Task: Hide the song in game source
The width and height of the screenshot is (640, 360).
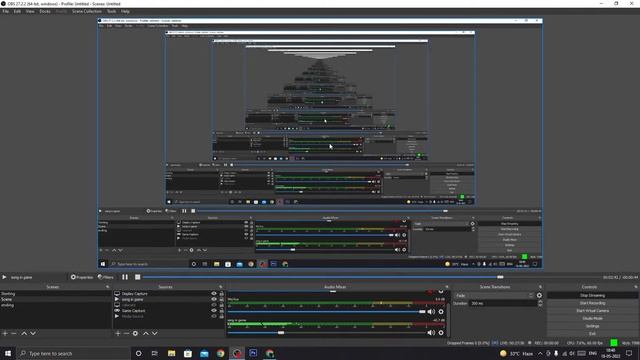Action: [214, 299]
